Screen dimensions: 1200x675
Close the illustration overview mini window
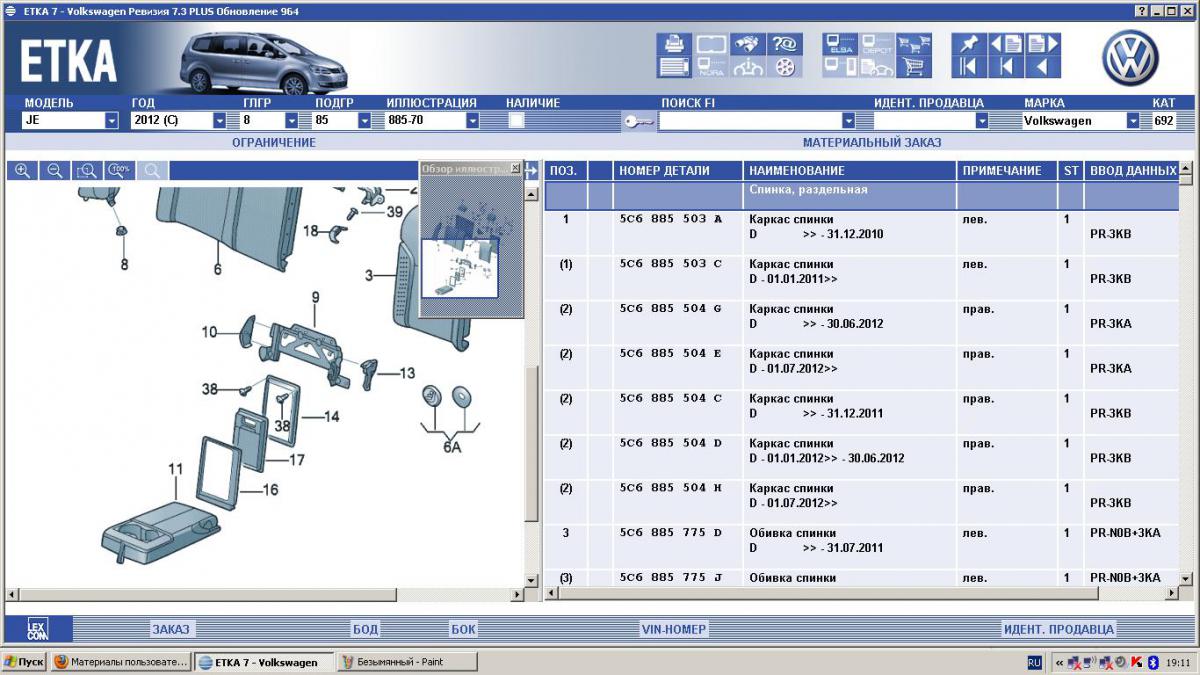[x=515, y=168]
